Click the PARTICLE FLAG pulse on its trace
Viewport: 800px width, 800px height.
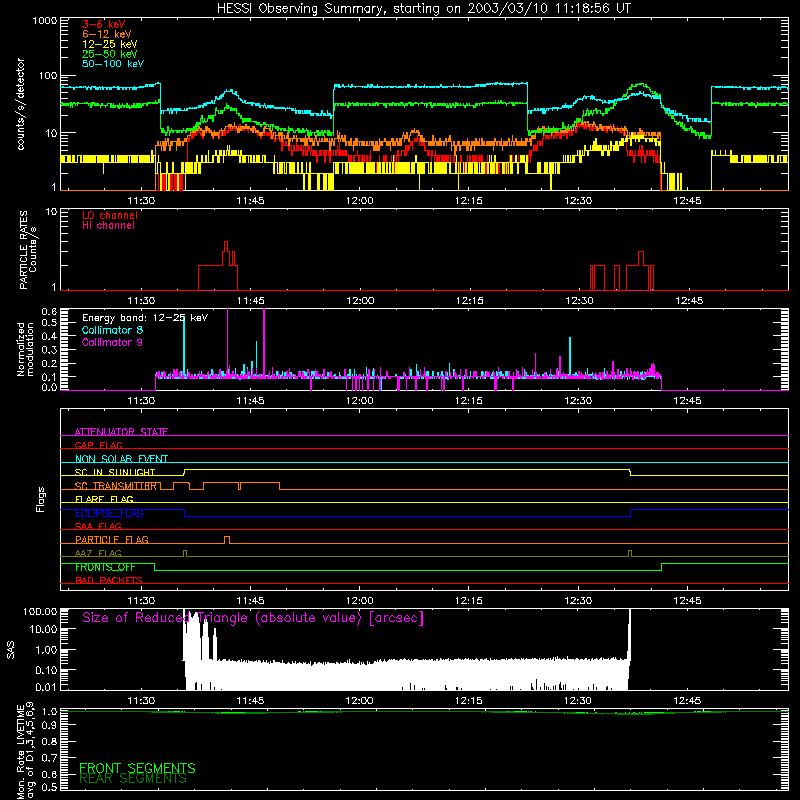[227, 540]
